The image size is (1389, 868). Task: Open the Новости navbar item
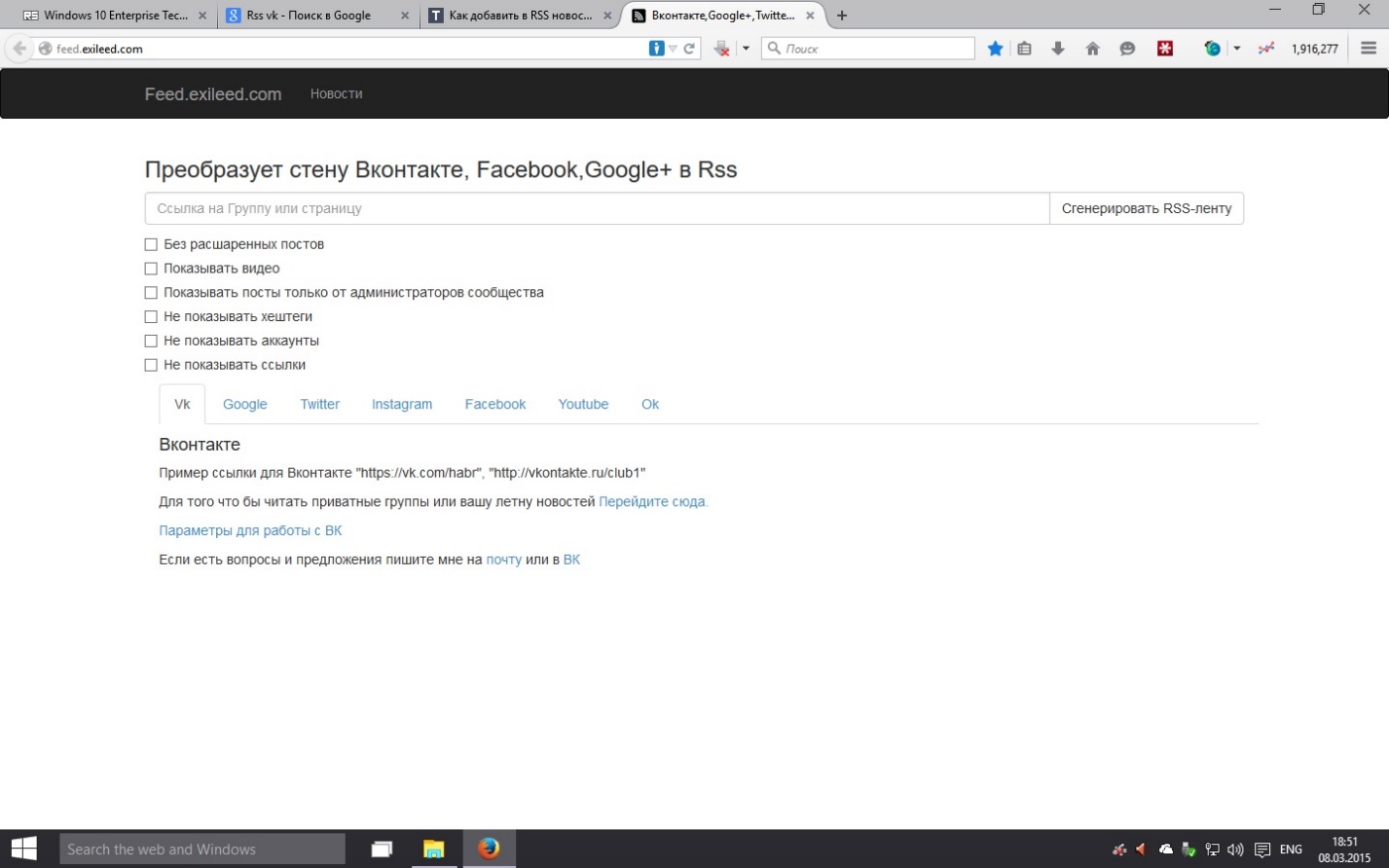point(336,93)
